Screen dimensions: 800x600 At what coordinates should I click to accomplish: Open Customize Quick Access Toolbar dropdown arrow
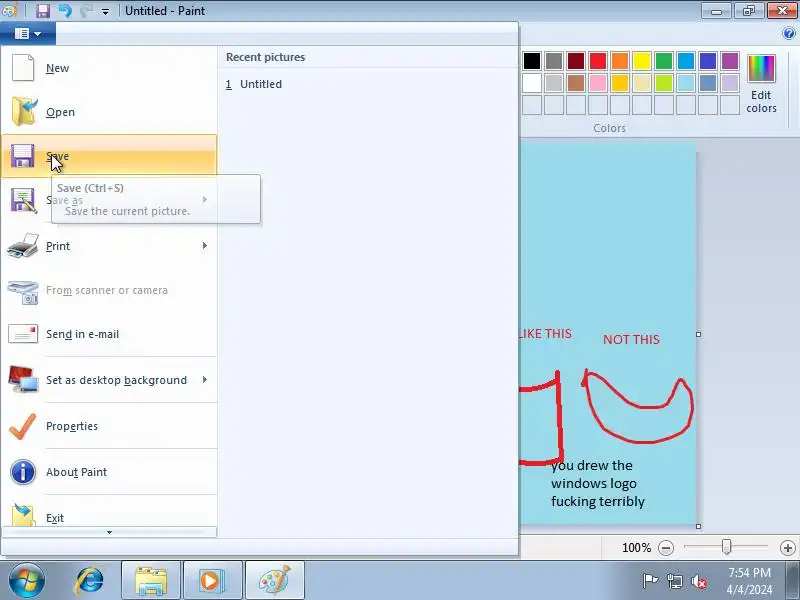(105, 11)
